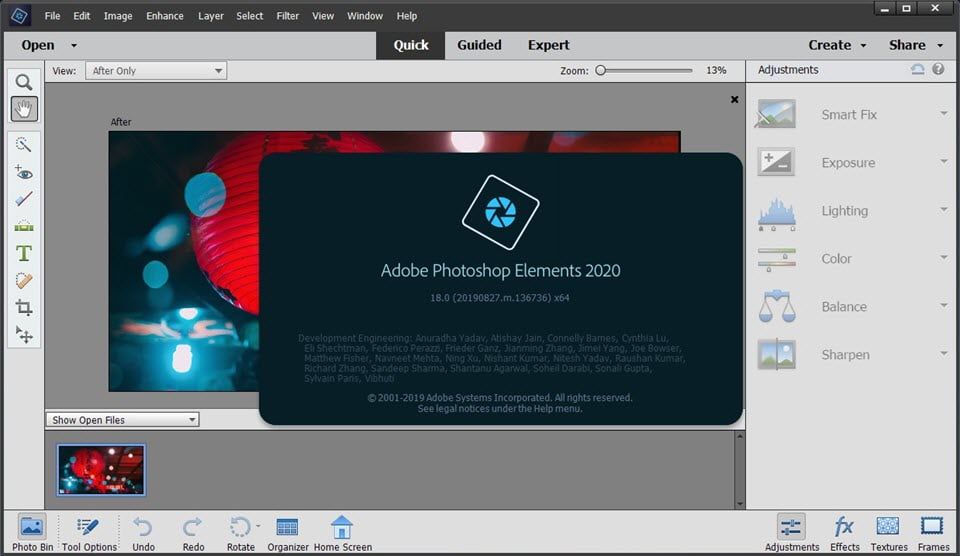Select the Type tool

(x=23, y=253)
